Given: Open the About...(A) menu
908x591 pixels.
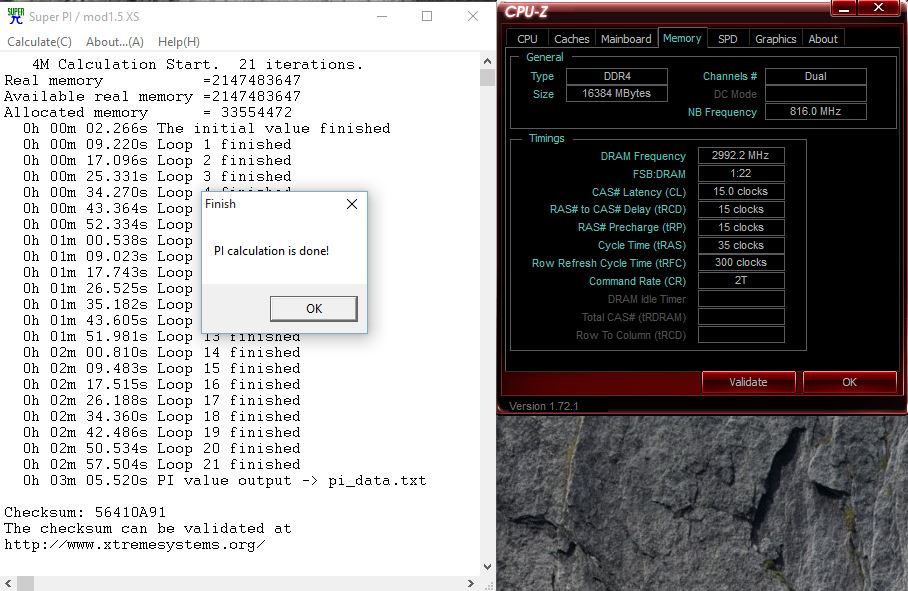Looking at the screenshot, I should (x=115, y=42).
